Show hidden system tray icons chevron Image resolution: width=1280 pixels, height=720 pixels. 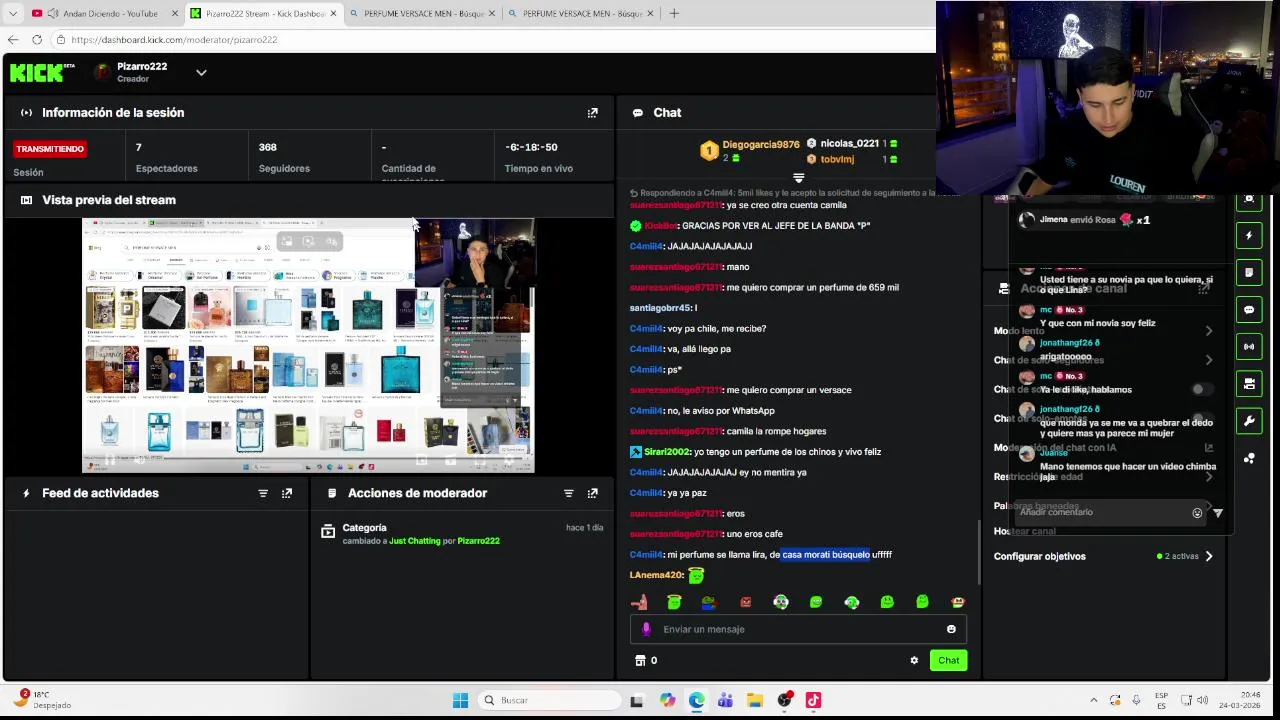tap(1093, 700)
